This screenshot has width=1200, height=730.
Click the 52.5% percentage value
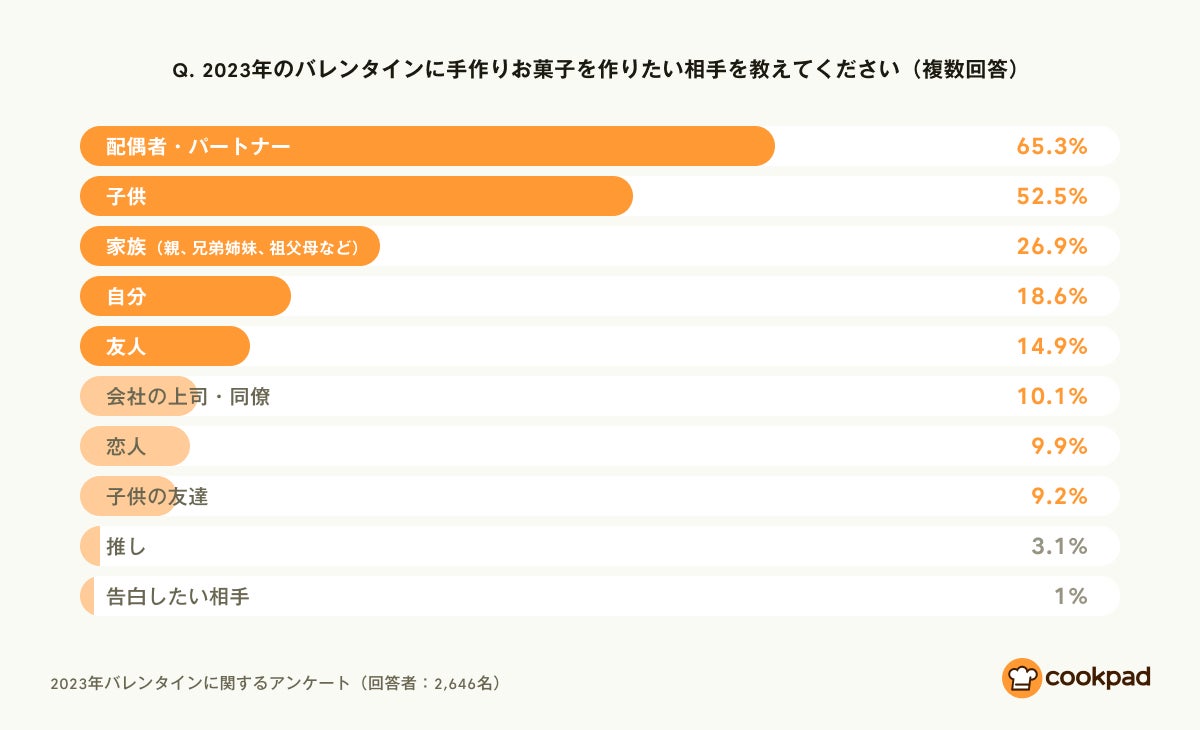[1051, 197]
